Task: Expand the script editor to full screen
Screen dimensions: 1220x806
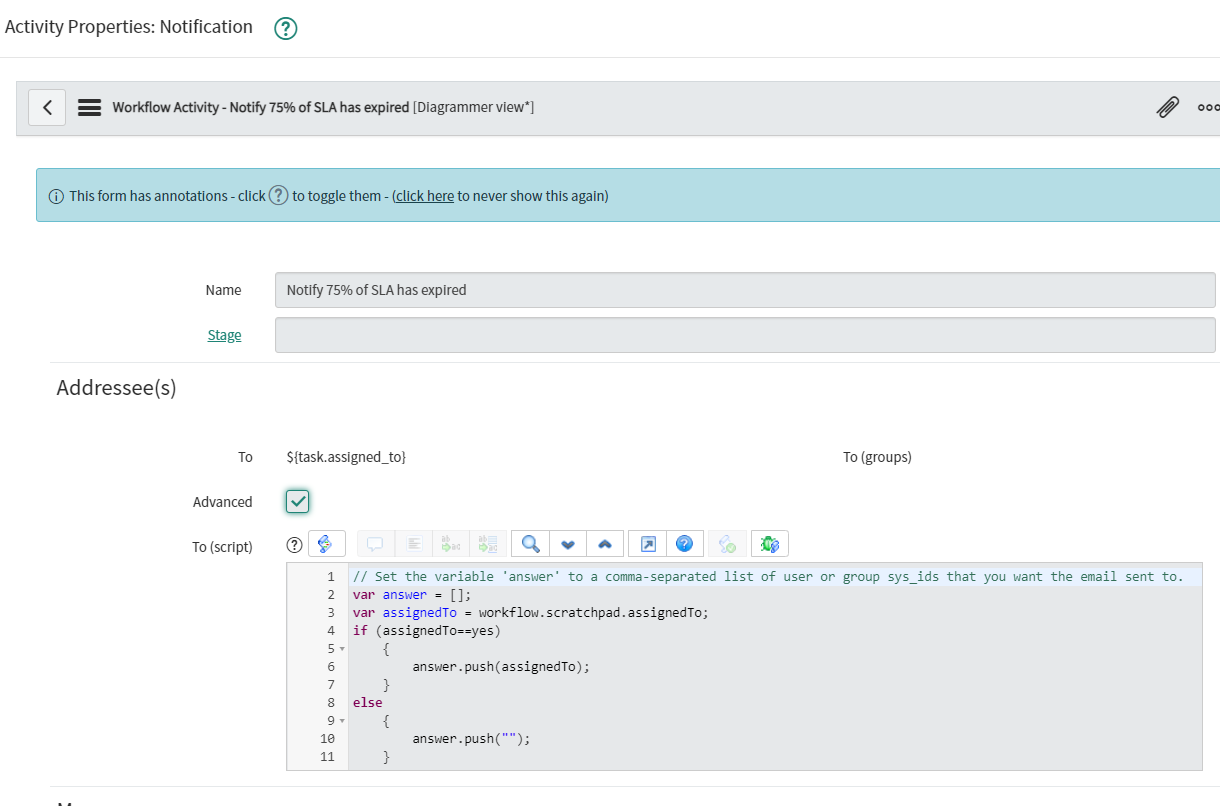Action: click(x=648, y=543)
